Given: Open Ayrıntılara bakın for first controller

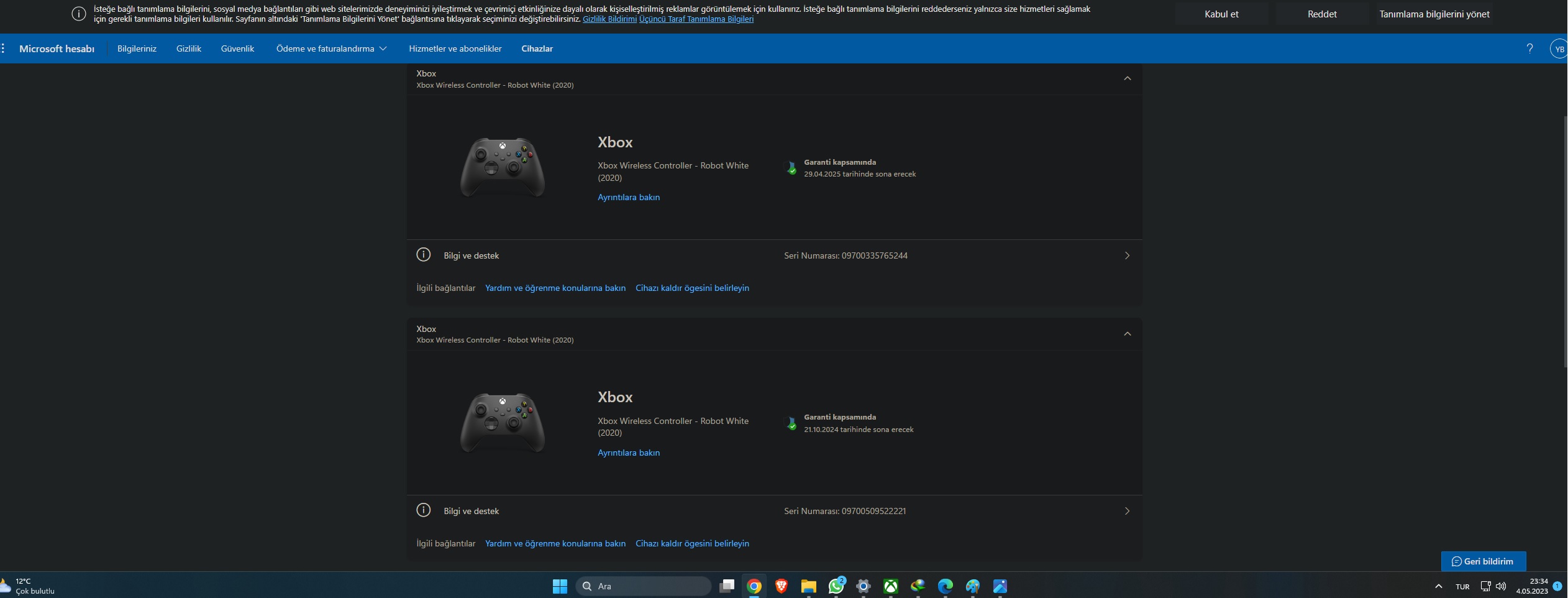Looking at the screenshot, I should click(629, 197).
